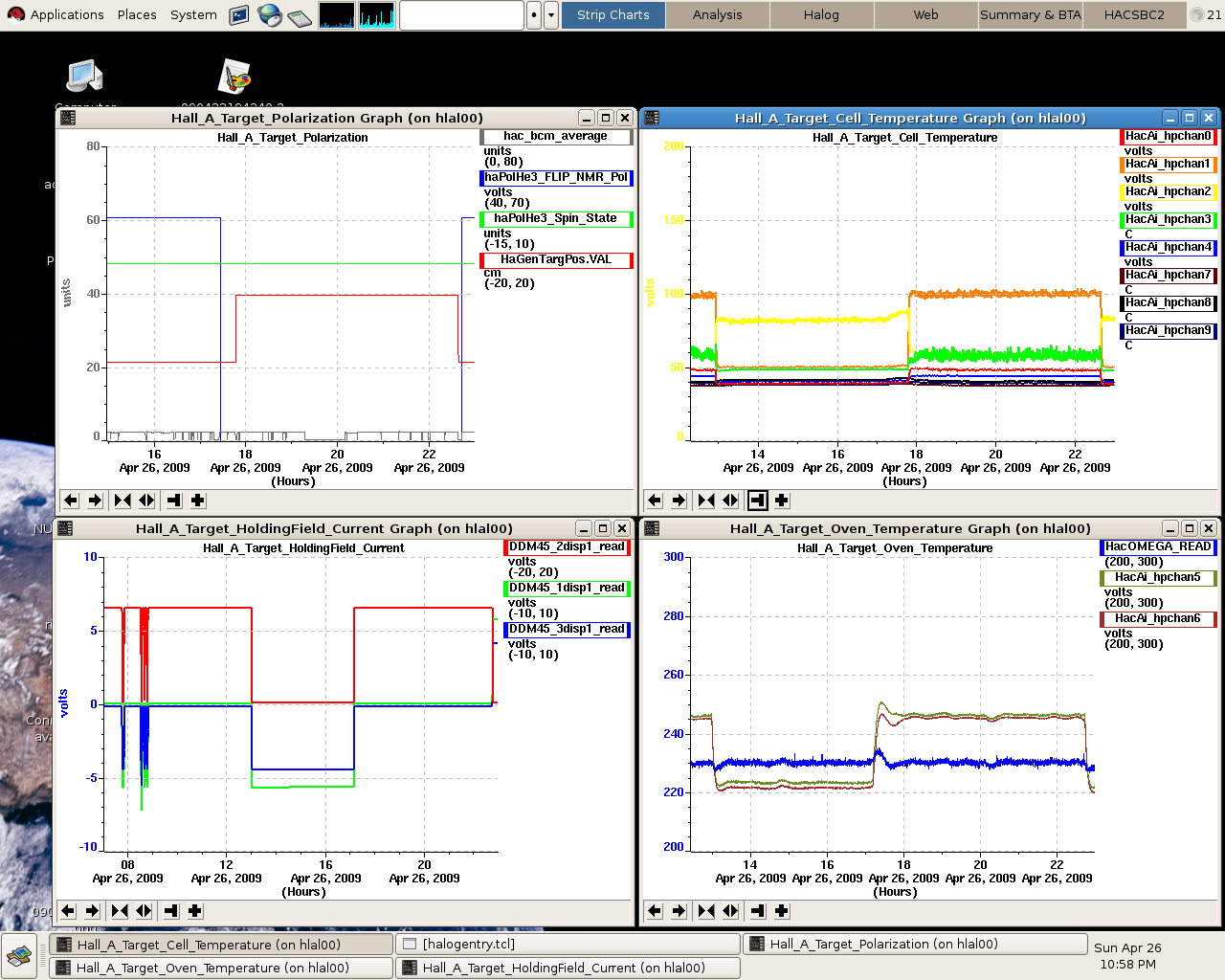Open window menu of Polarization graph window

click(x=68, y=118)
